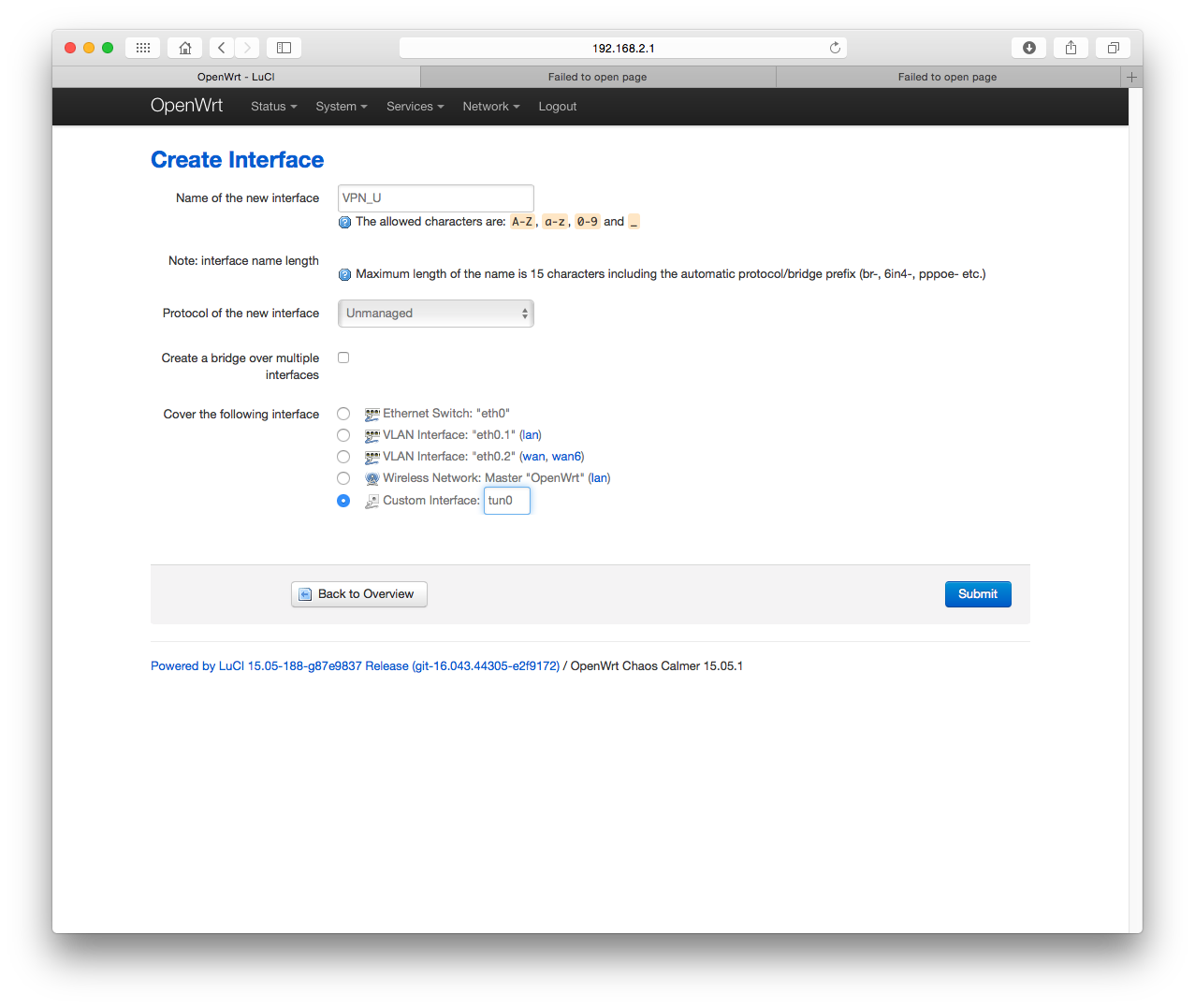Close the Safari window with red button
The image size is (1195, 1008).
[x=70, y=48]
